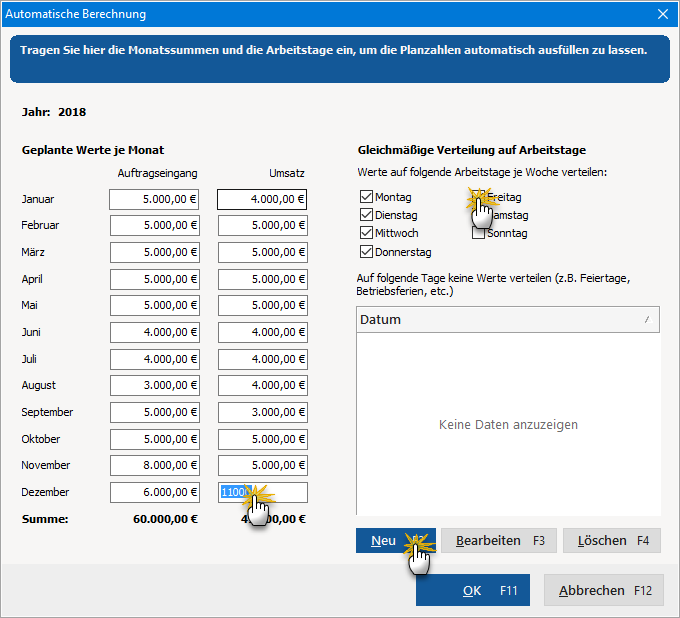Edit the Oktober Umsatz value
This screenshot has height=618, width=680.
[263, 439]
